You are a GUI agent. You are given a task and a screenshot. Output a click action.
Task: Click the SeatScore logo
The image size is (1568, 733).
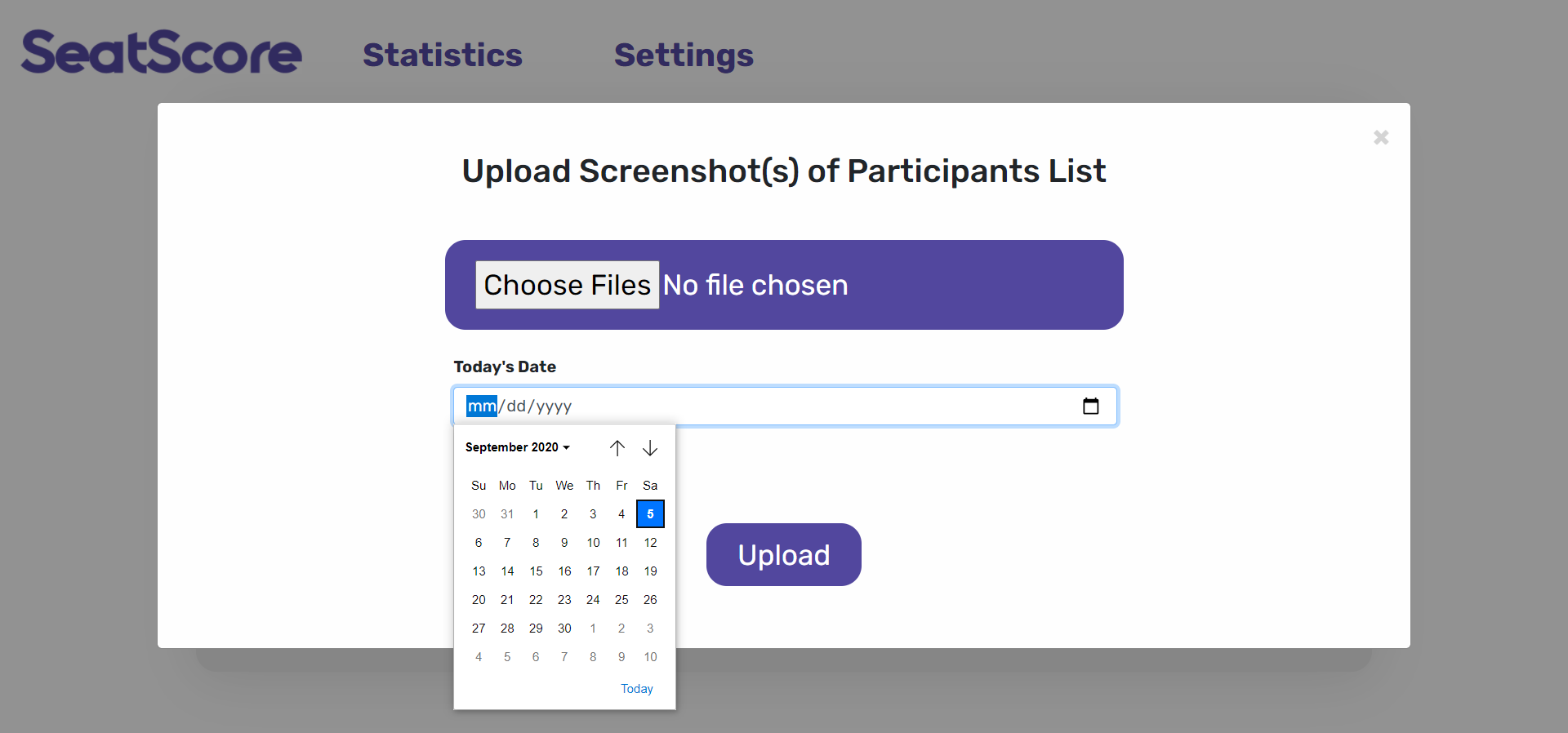(162, 53)
